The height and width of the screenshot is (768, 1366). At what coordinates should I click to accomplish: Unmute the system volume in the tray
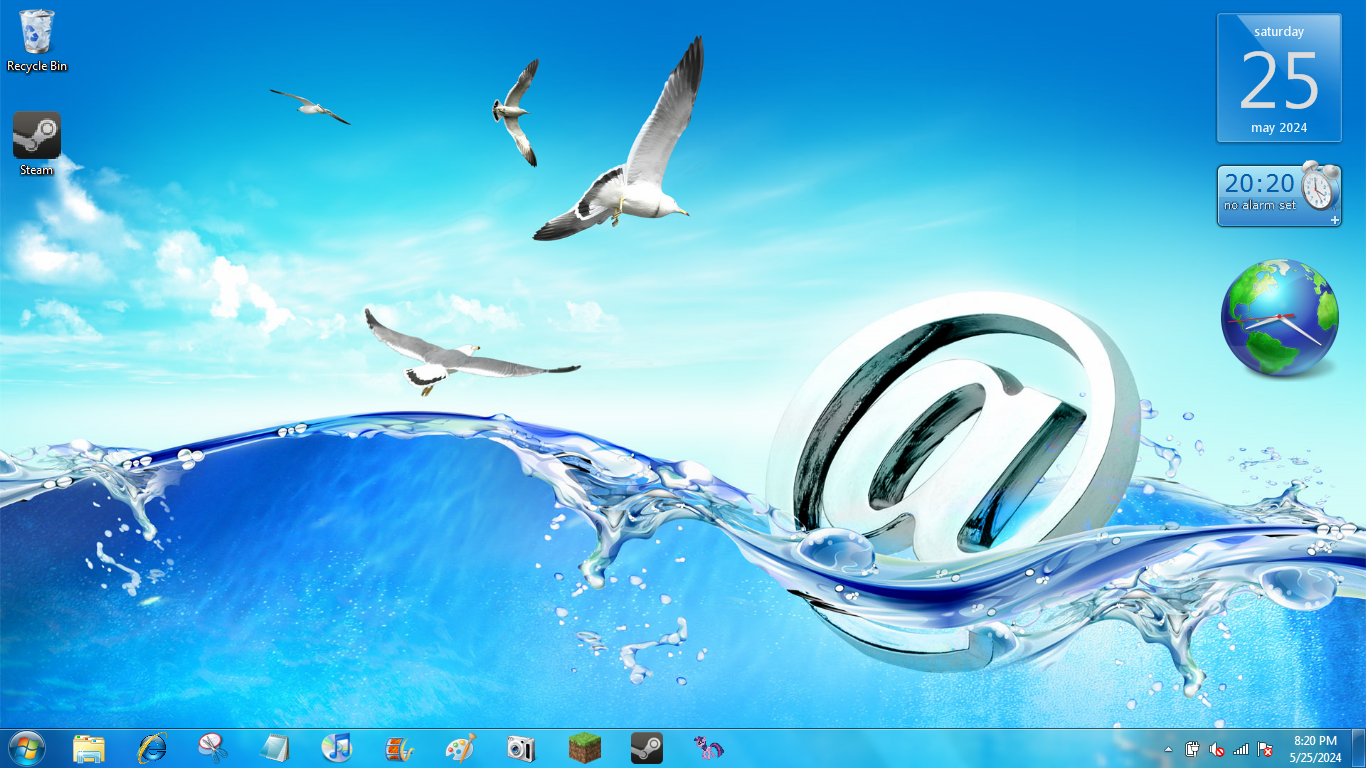point(1216,748)
